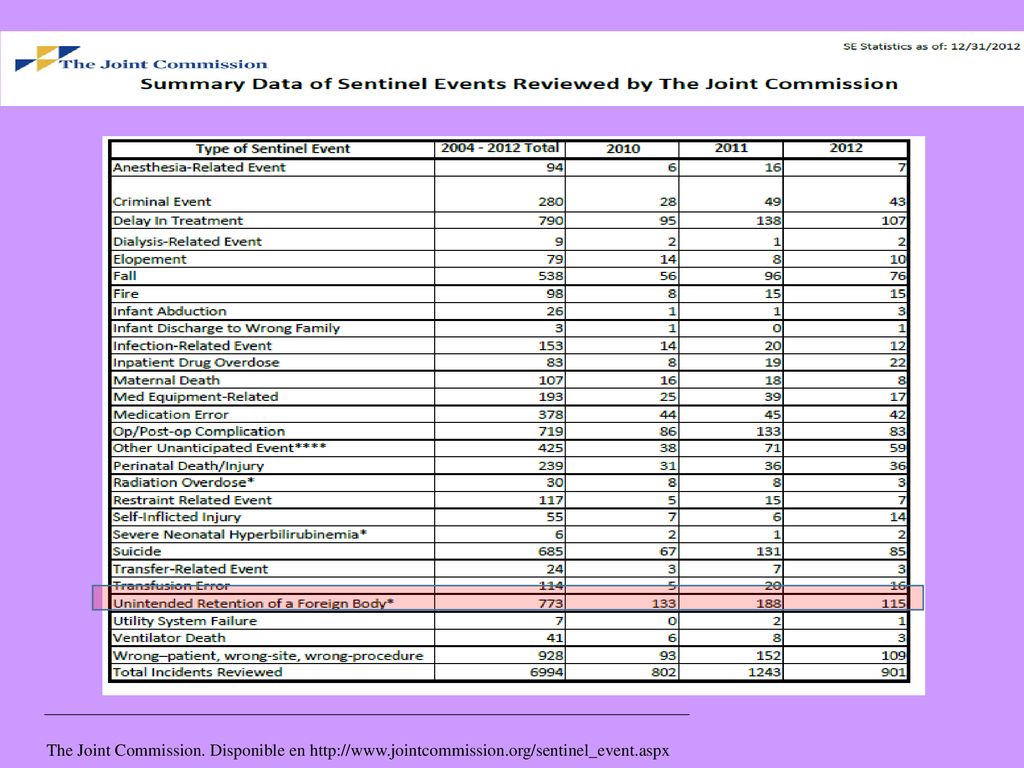Select the 'Fire' row label
The height and width of the screenshot is (768, 1024).
pos(125,293)
